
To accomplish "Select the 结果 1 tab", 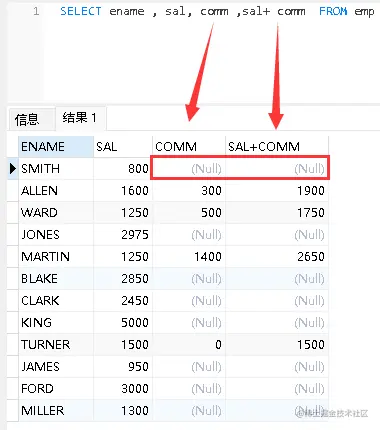I will coord(80,118).
